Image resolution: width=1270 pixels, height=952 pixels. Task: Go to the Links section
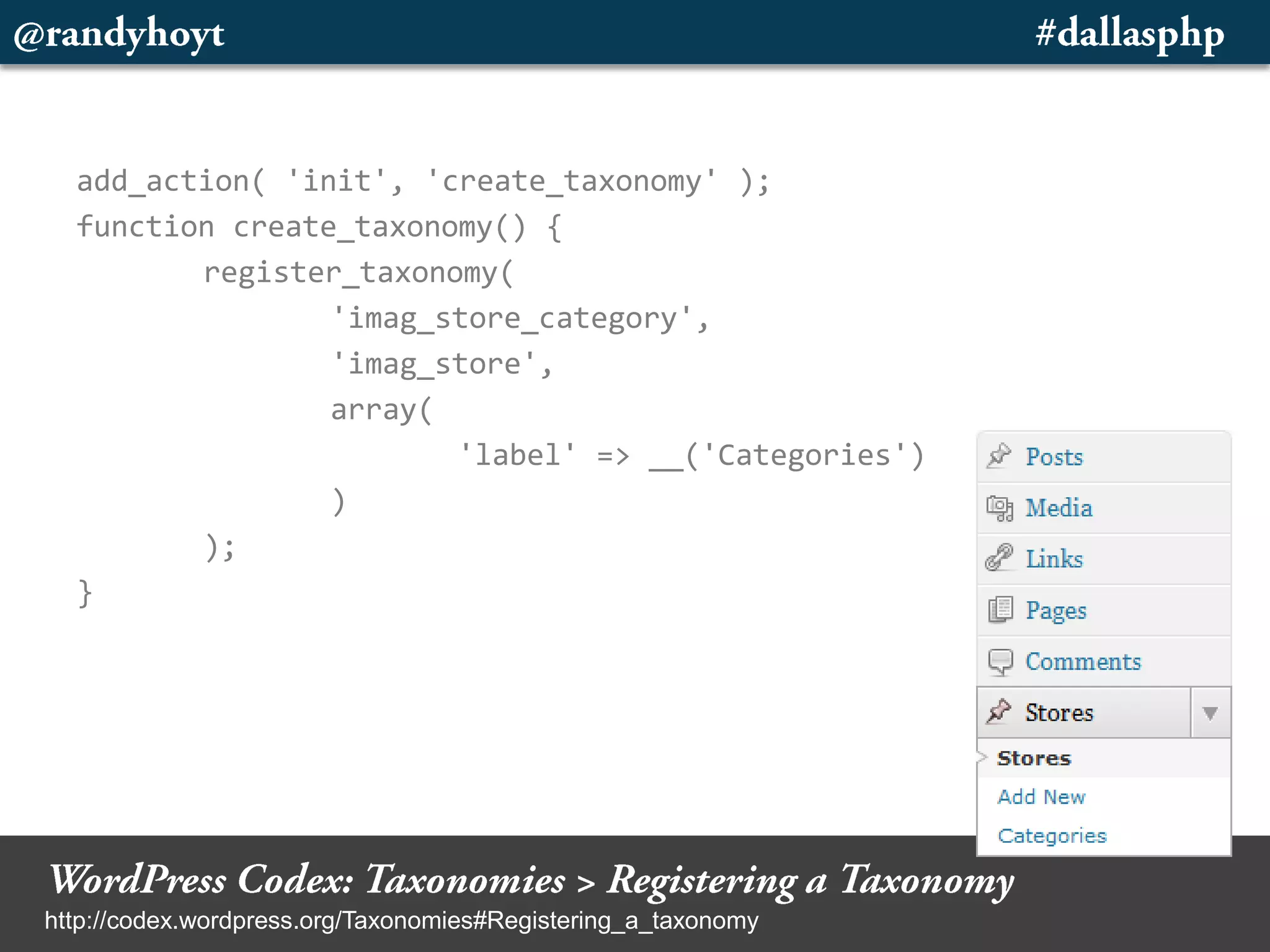(x=1054, y=559)
